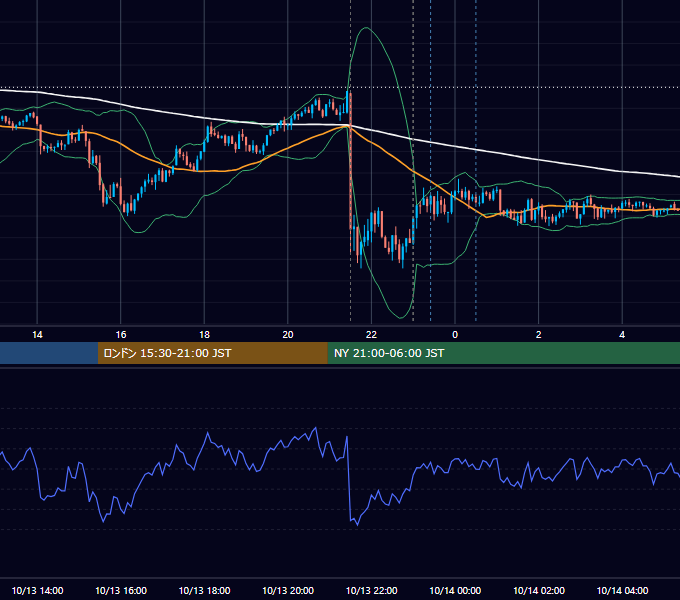This screenshot has height=600, width=680.
Task: Select the NY 21:00-06:00 JST session bar
Action: pos(503,353)
